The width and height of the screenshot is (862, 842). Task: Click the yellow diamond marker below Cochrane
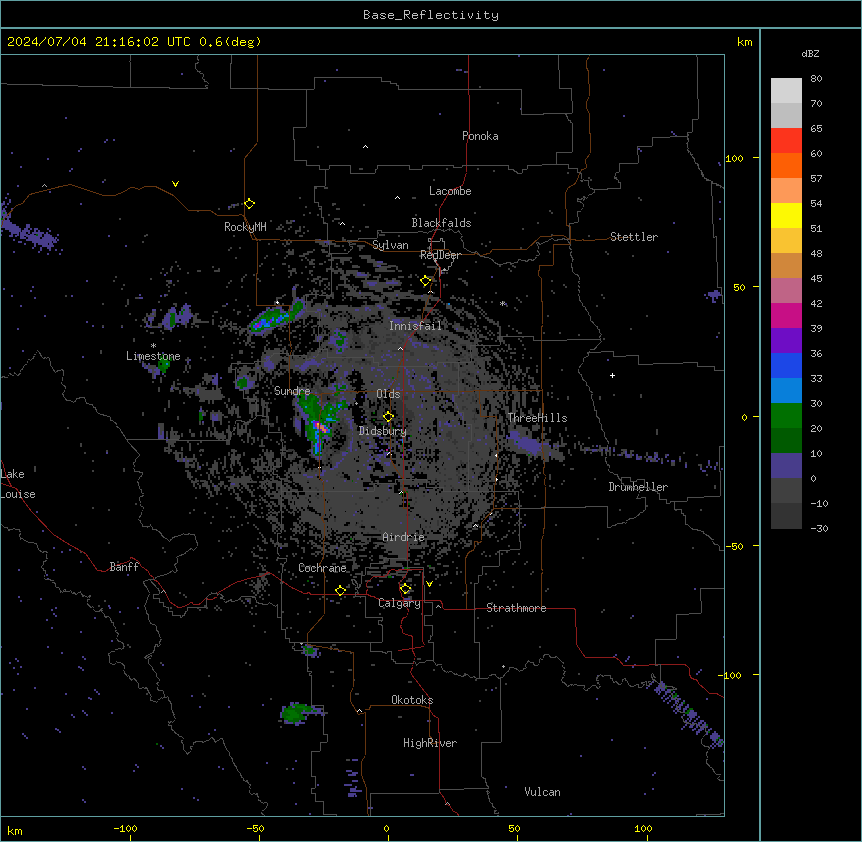[x=340, y=590]
